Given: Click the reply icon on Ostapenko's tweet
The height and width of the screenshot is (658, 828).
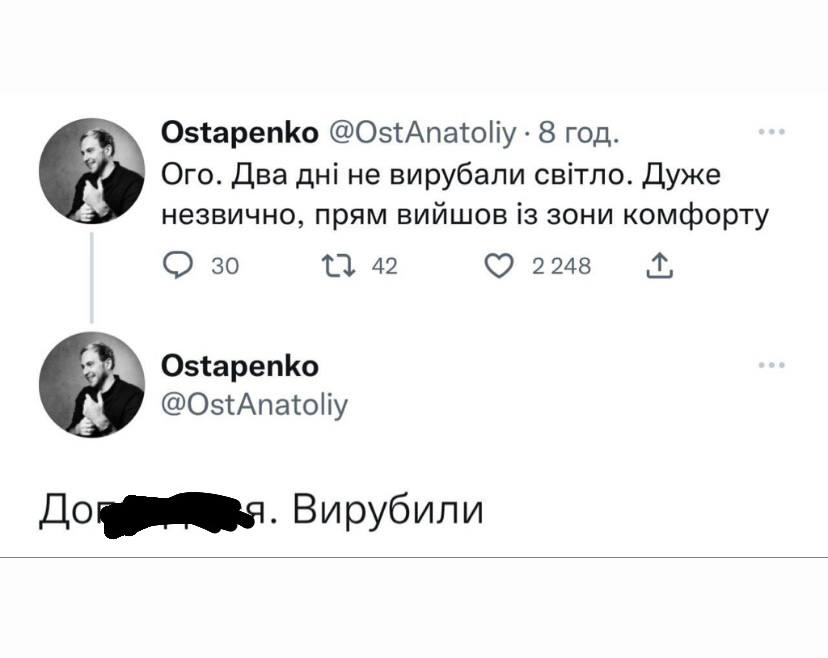Looking at the screenshot, I should pos(178,265).
